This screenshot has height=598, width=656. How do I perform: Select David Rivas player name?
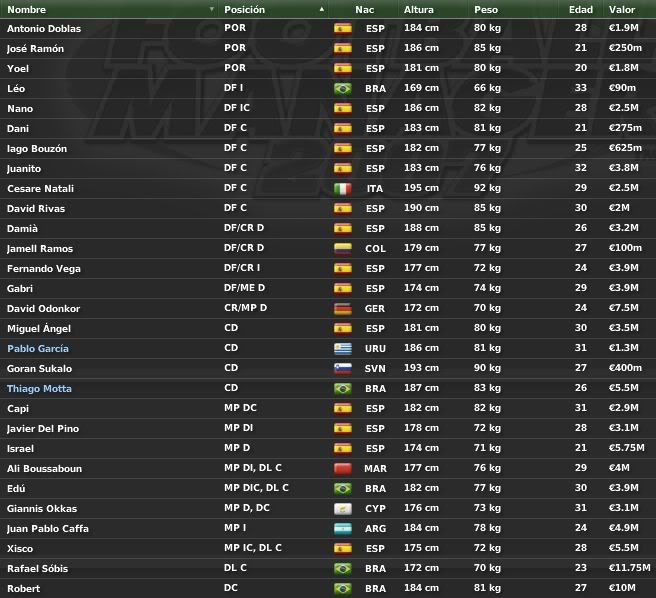36,208
